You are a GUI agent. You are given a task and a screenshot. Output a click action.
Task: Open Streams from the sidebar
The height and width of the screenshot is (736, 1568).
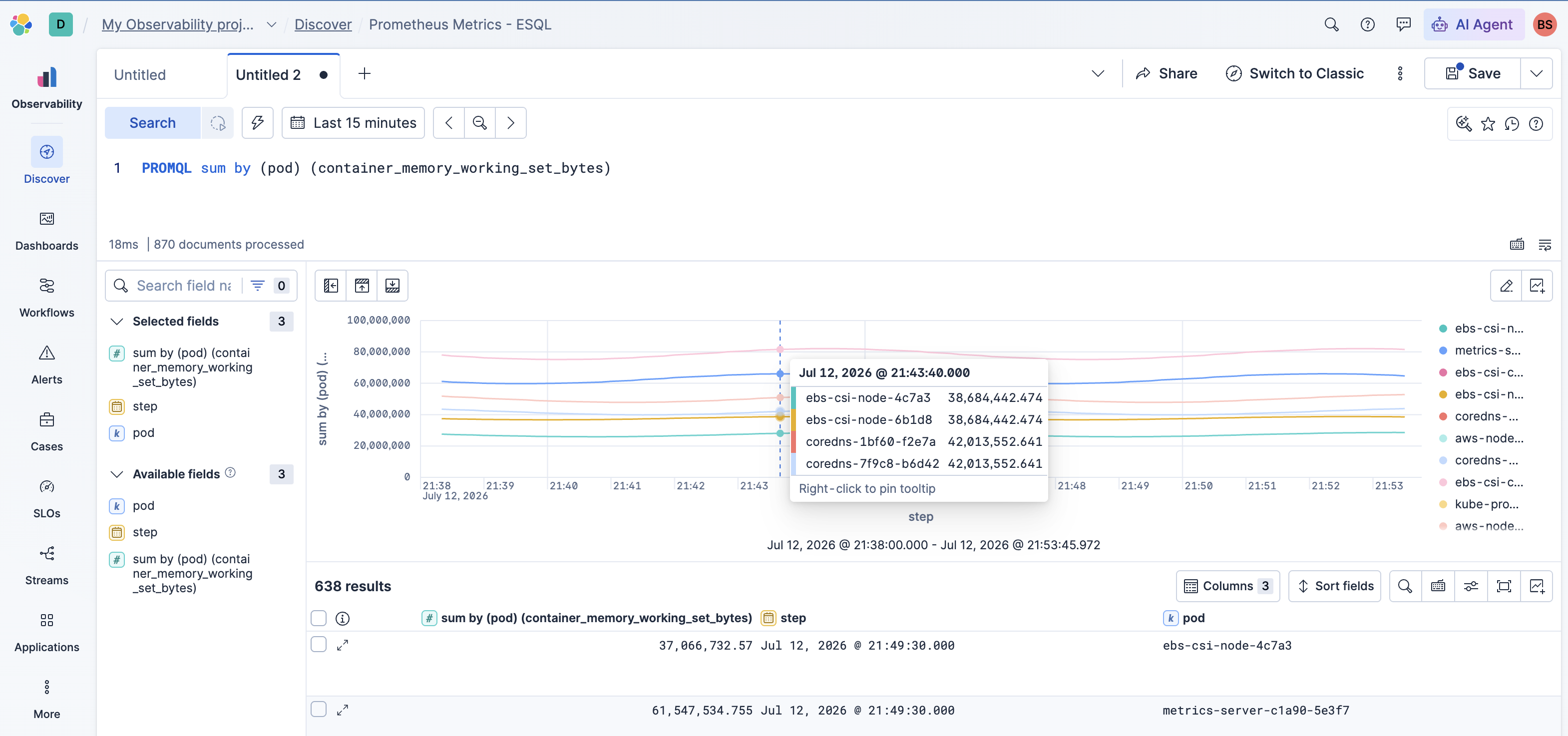(47, 566)
